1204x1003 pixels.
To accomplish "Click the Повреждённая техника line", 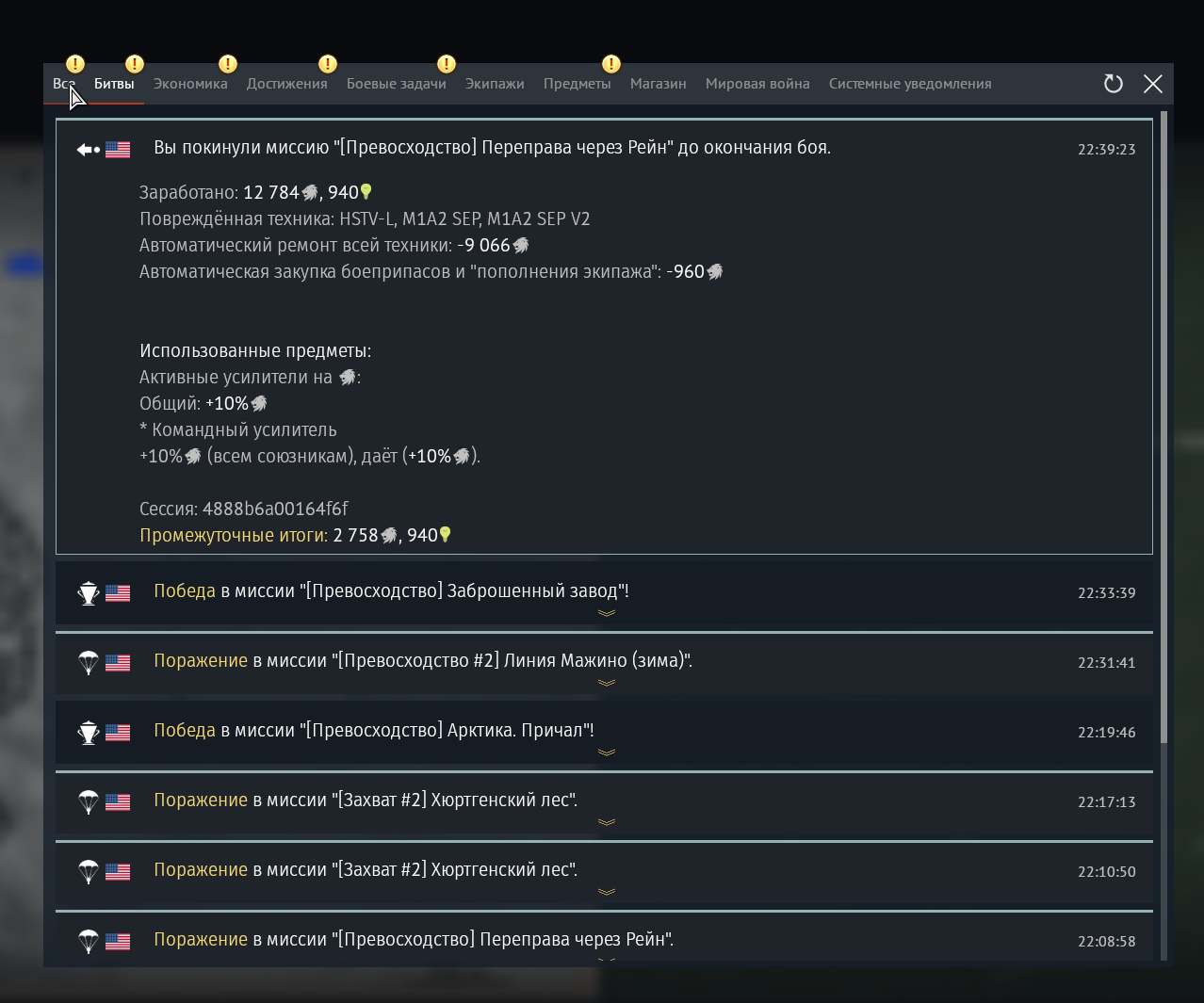I will pos(365,218).
